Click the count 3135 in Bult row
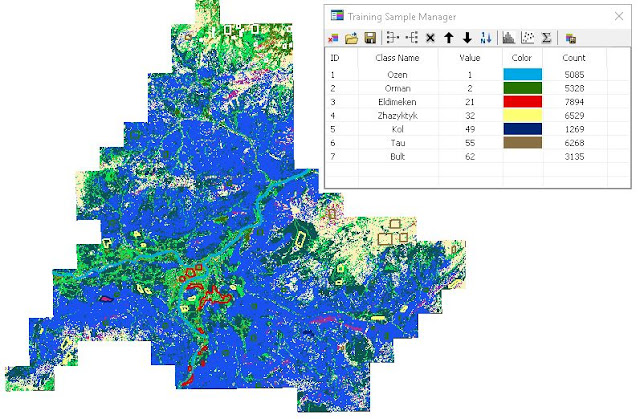 tap(574, 156)
